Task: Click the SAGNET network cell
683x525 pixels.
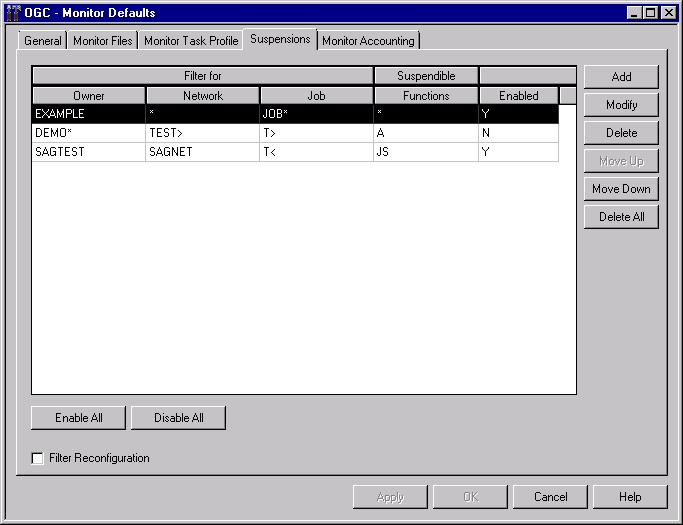Action: tap(203, 152)
